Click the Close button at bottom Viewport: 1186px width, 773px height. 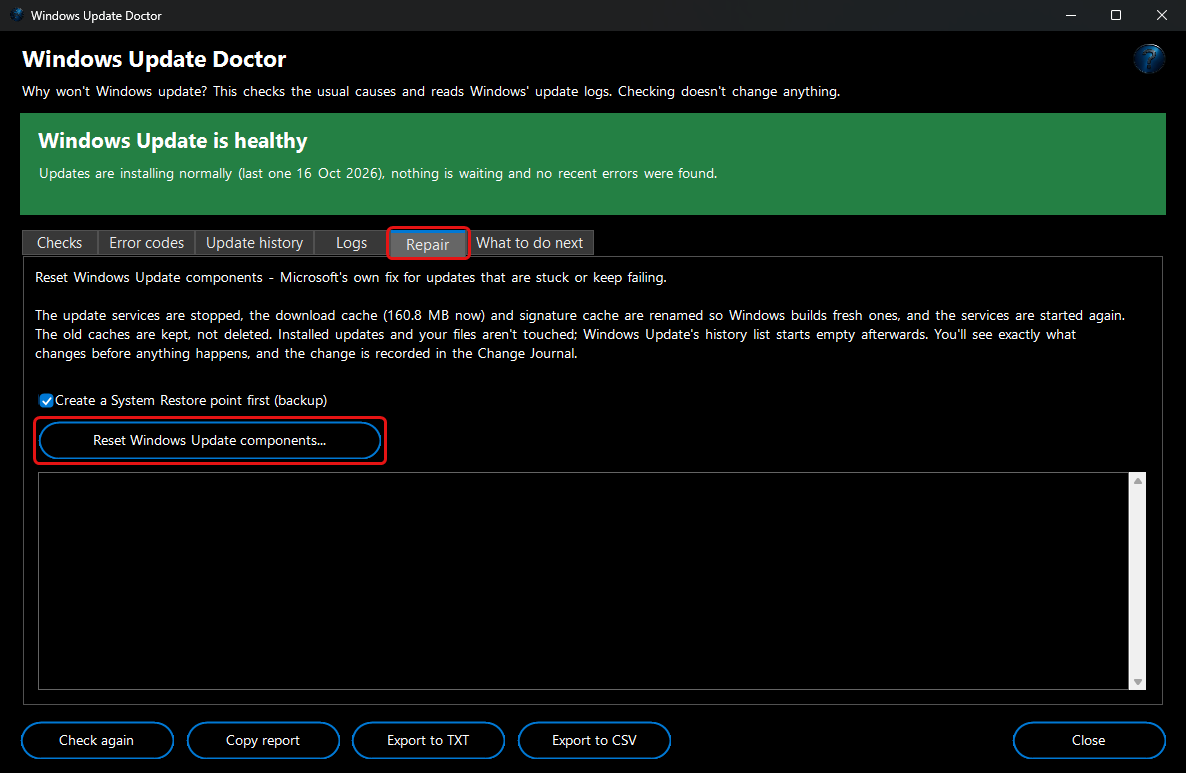[x=1088, y=740]
